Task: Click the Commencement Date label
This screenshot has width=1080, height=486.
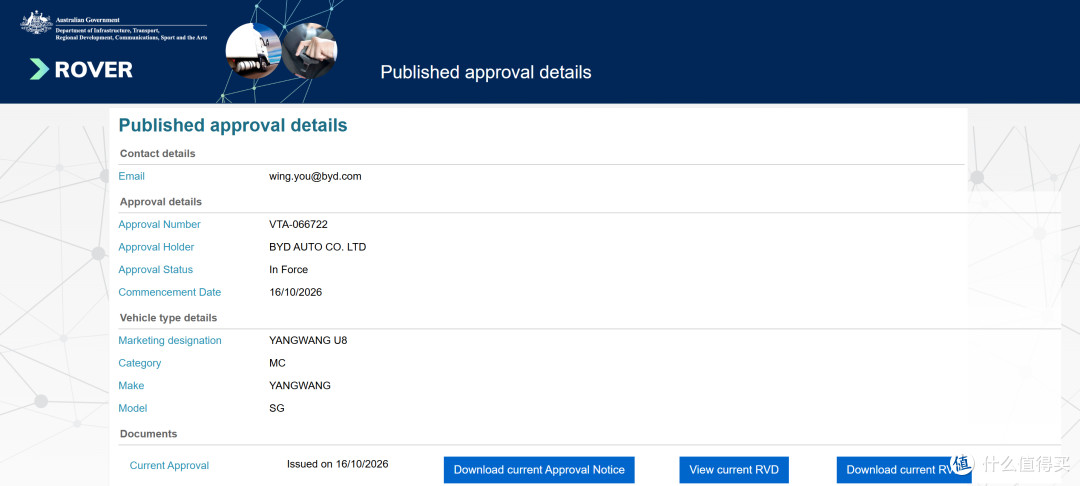Action: pos(169,292)
